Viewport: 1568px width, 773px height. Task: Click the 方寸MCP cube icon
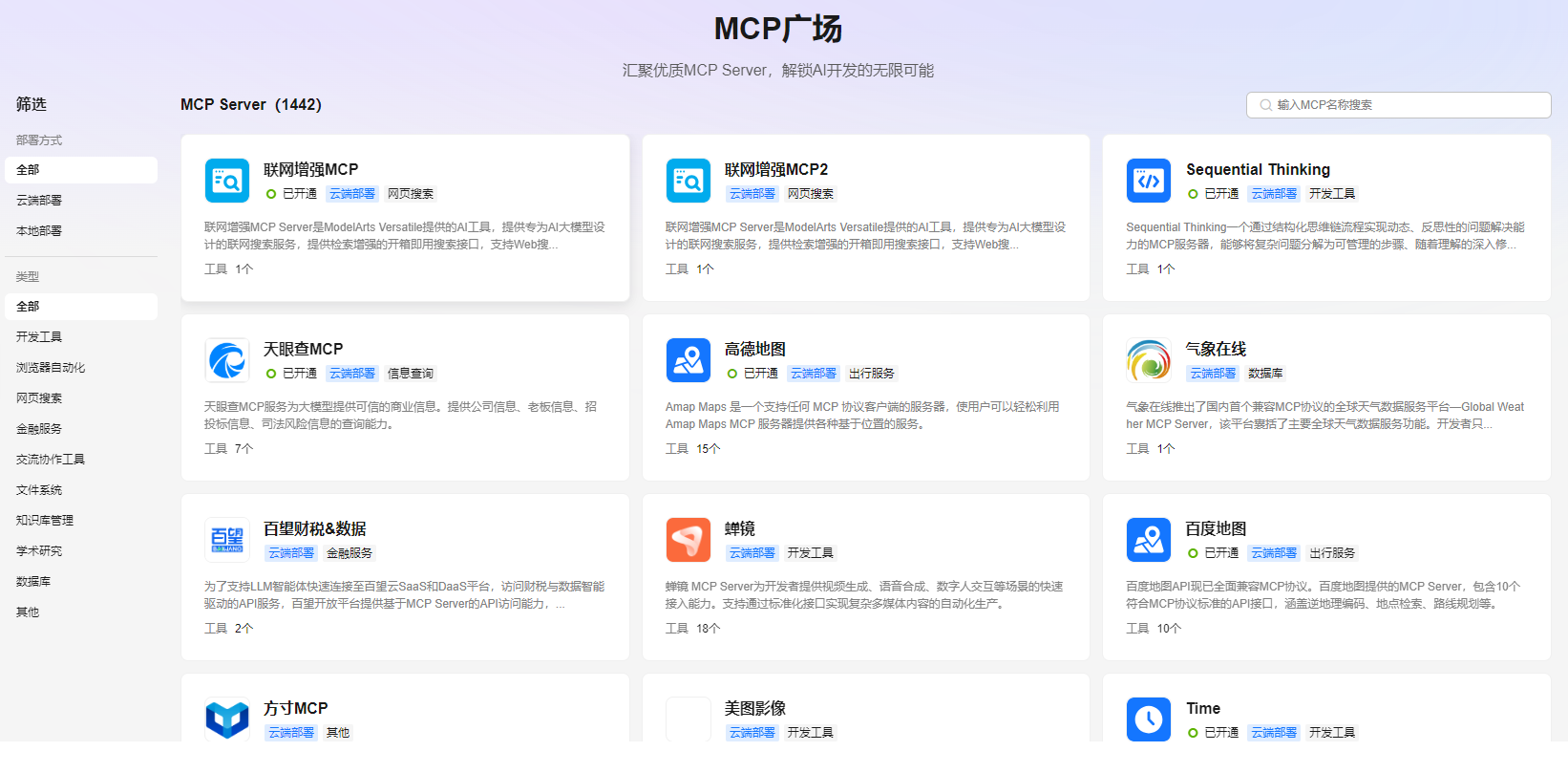(227, 719)
